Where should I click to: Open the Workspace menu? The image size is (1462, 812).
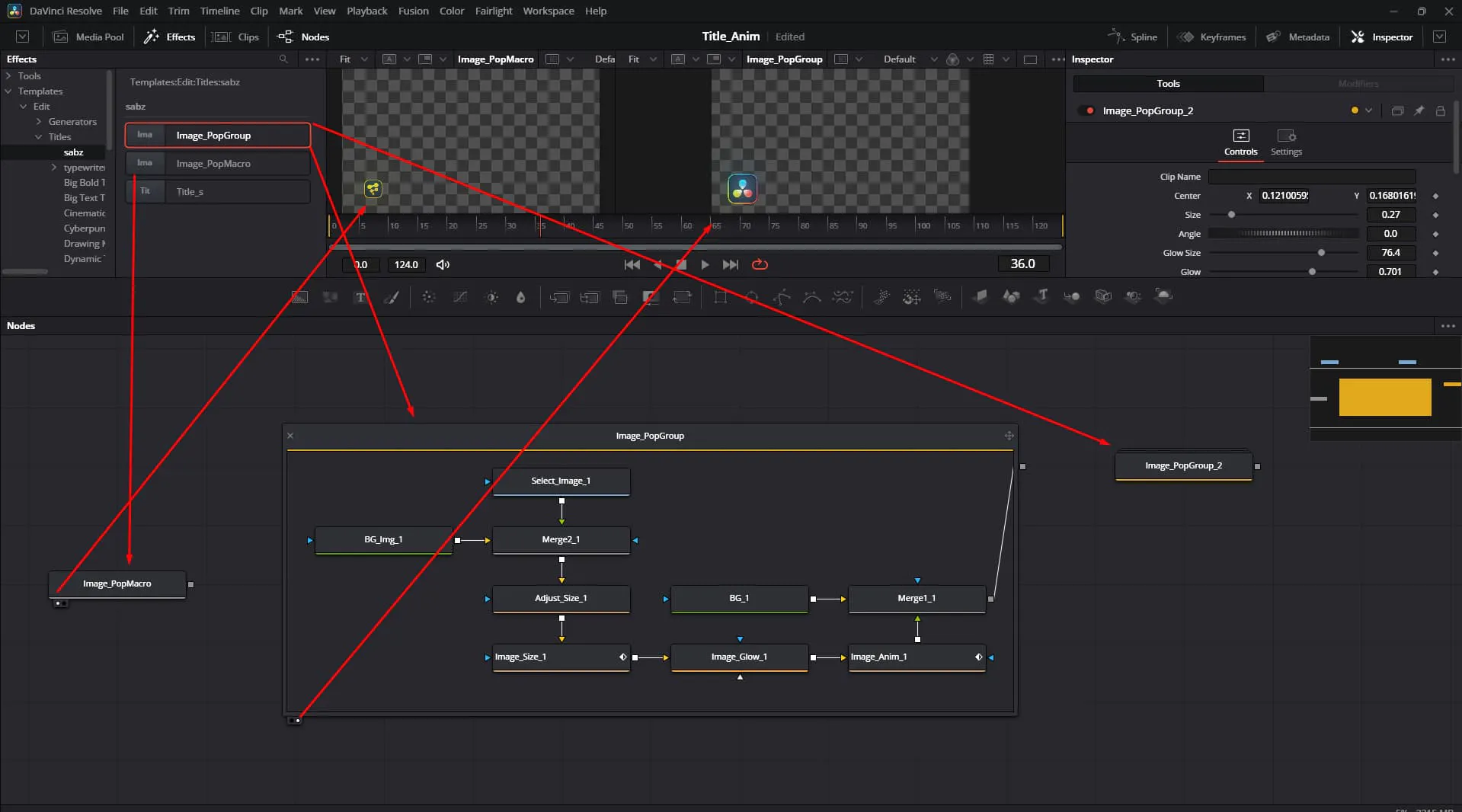pos(548,11)
